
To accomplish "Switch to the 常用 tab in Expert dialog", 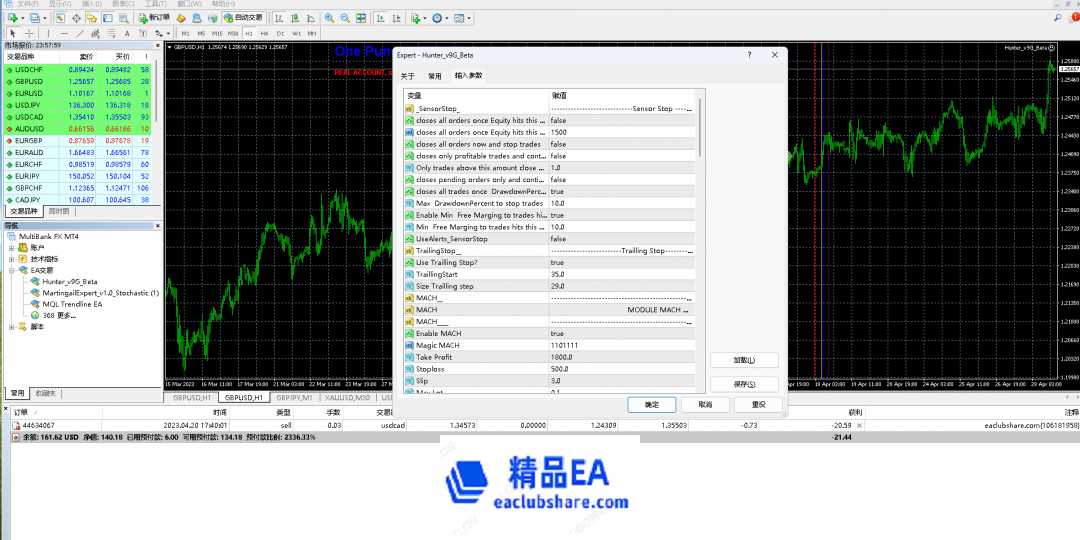I will [x=434, y=76].
